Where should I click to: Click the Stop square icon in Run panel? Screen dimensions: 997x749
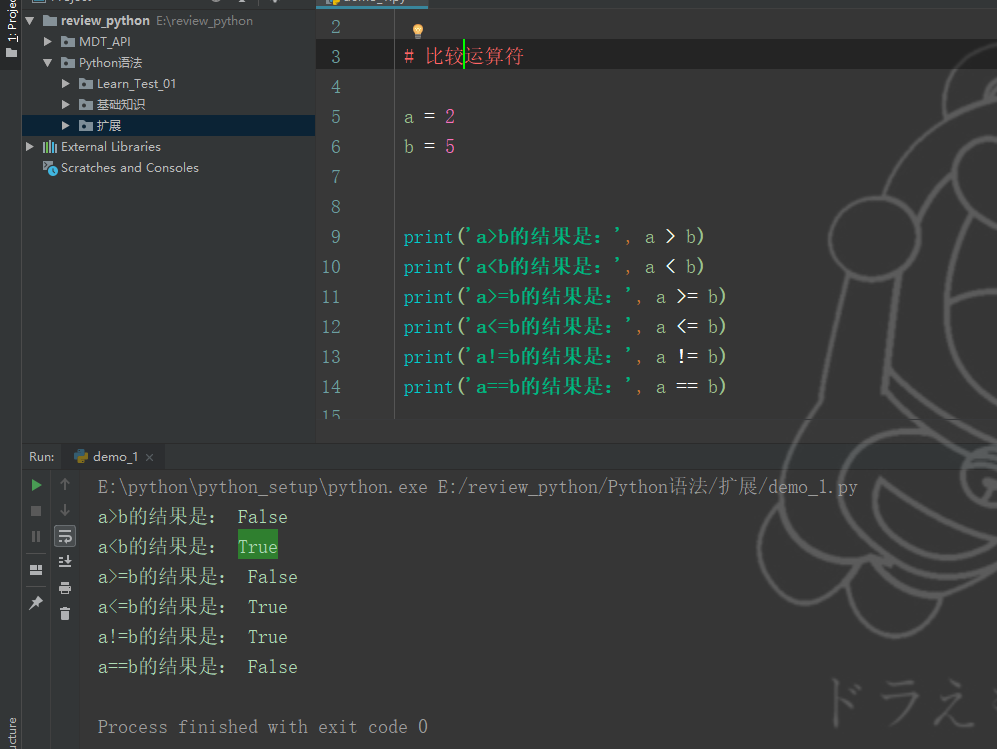coord(36,511)
